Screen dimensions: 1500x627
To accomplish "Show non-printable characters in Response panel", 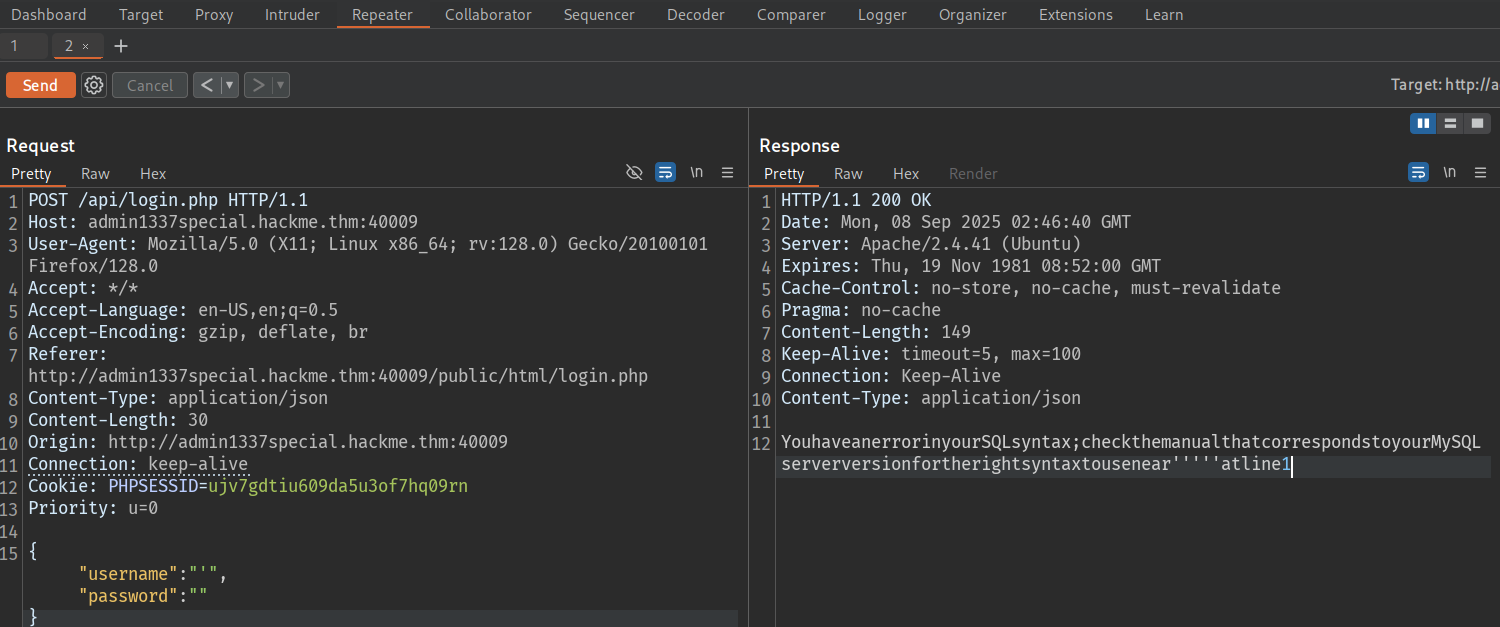I will click(1450, 173).
